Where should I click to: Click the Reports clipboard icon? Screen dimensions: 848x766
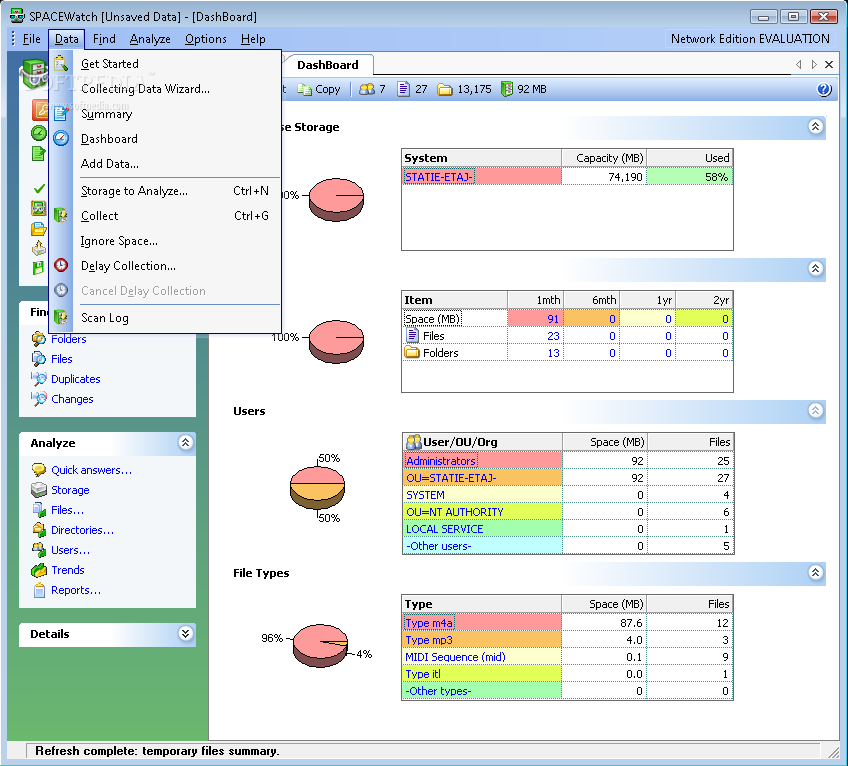click(x=39, y=590)
